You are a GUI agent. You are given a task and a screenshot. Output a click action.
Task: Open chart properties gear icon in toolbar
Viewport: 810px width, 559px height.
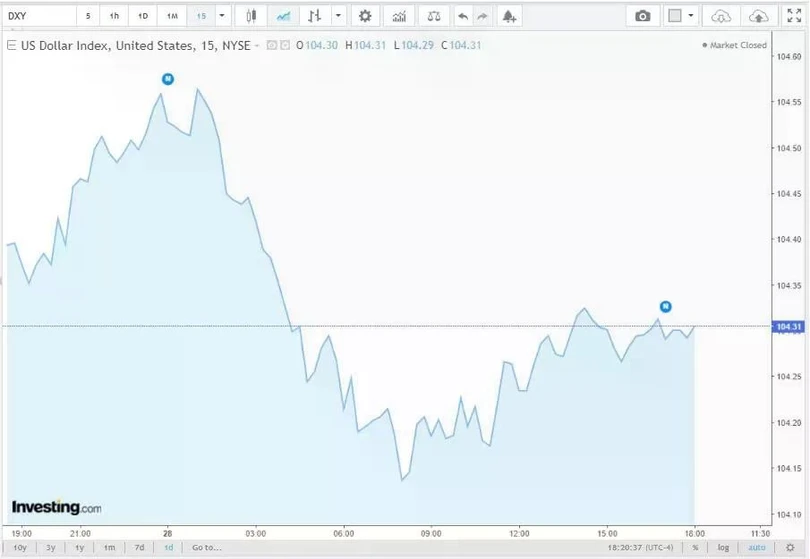365,16
